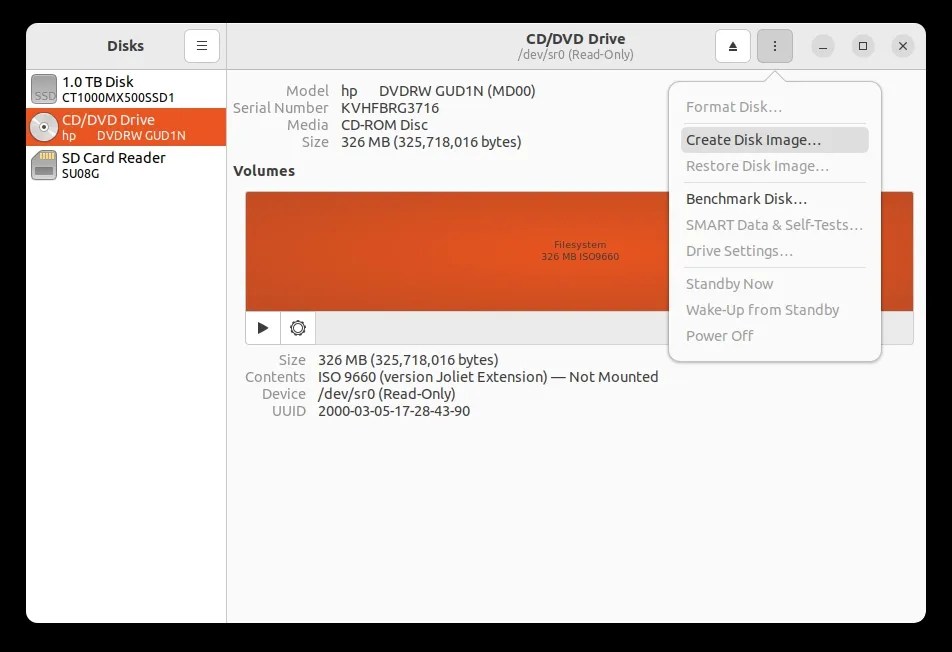This screenshot has height=652, width=952.
Task: Click Power Off in the drive menu
Action: pos(720,335)
